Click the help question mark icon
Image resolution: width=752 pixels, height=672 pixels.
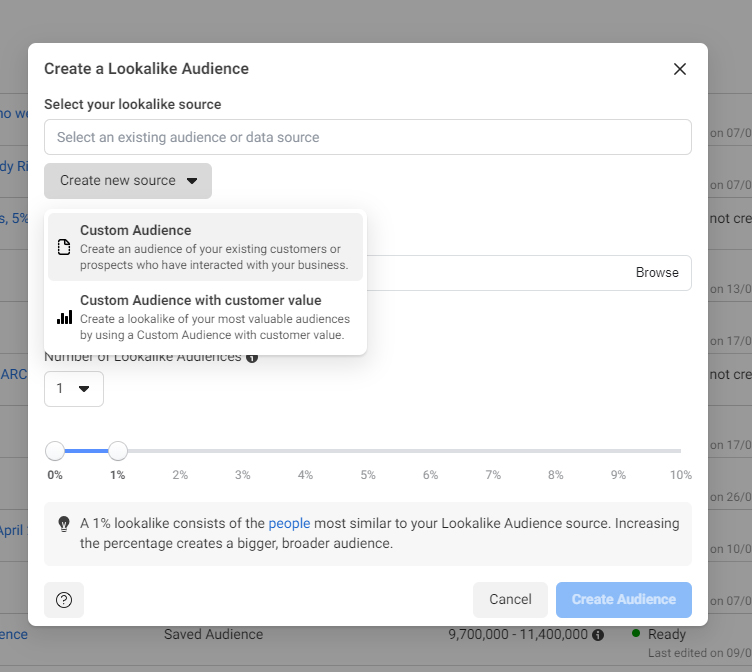pyautogui.click(x=64, y=600)
